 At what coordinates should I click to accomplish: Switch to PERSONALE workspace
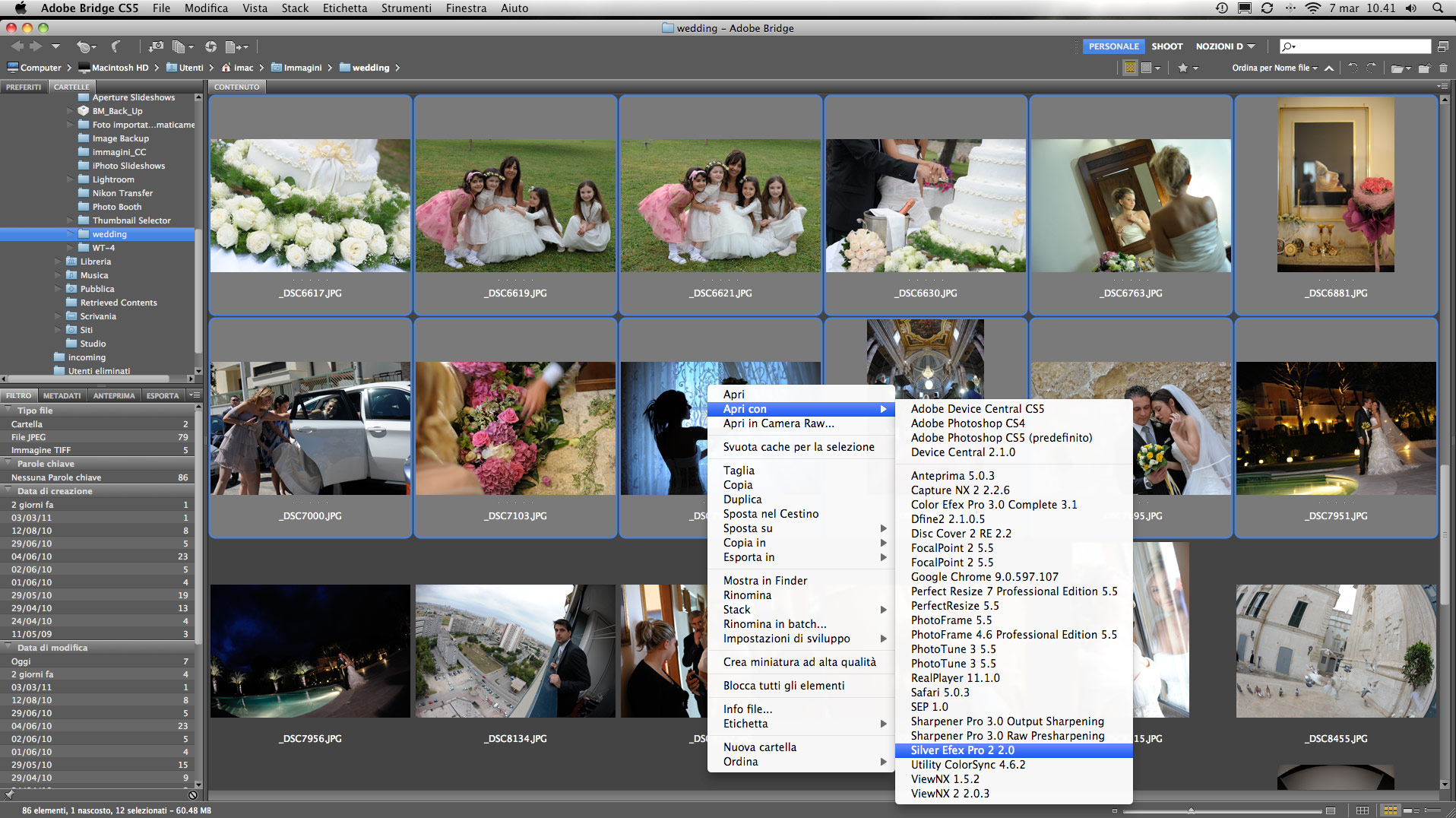[x=1113, y=46]
